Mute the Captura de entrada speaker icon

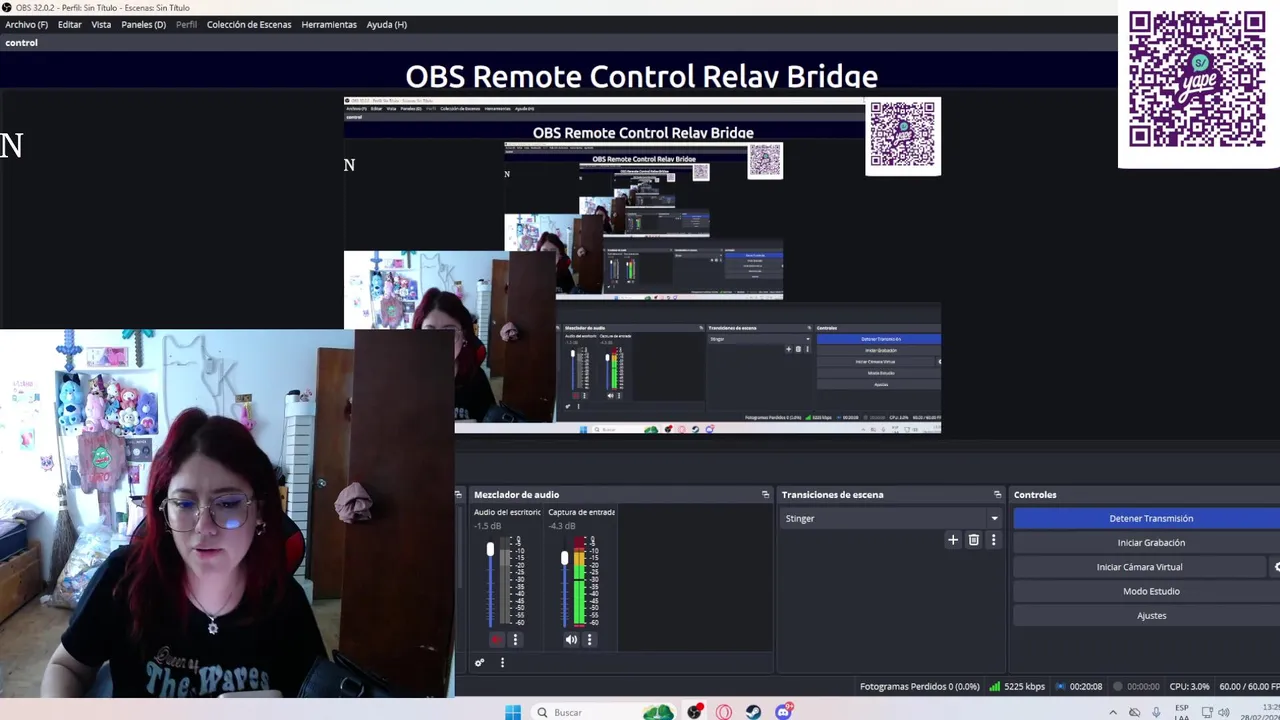pyautogui.click(x=571, y=640)
